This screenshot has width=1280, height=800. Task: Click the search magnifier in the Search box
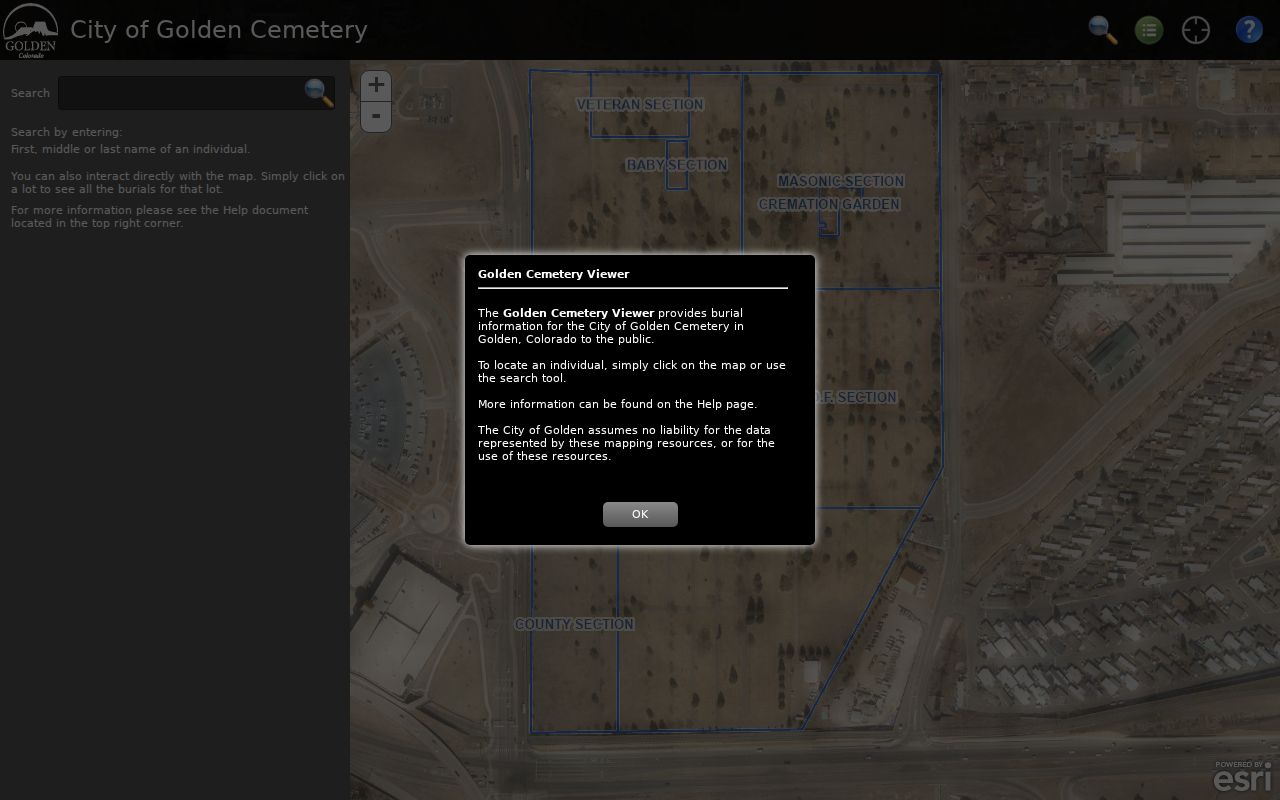coord(319,93)
